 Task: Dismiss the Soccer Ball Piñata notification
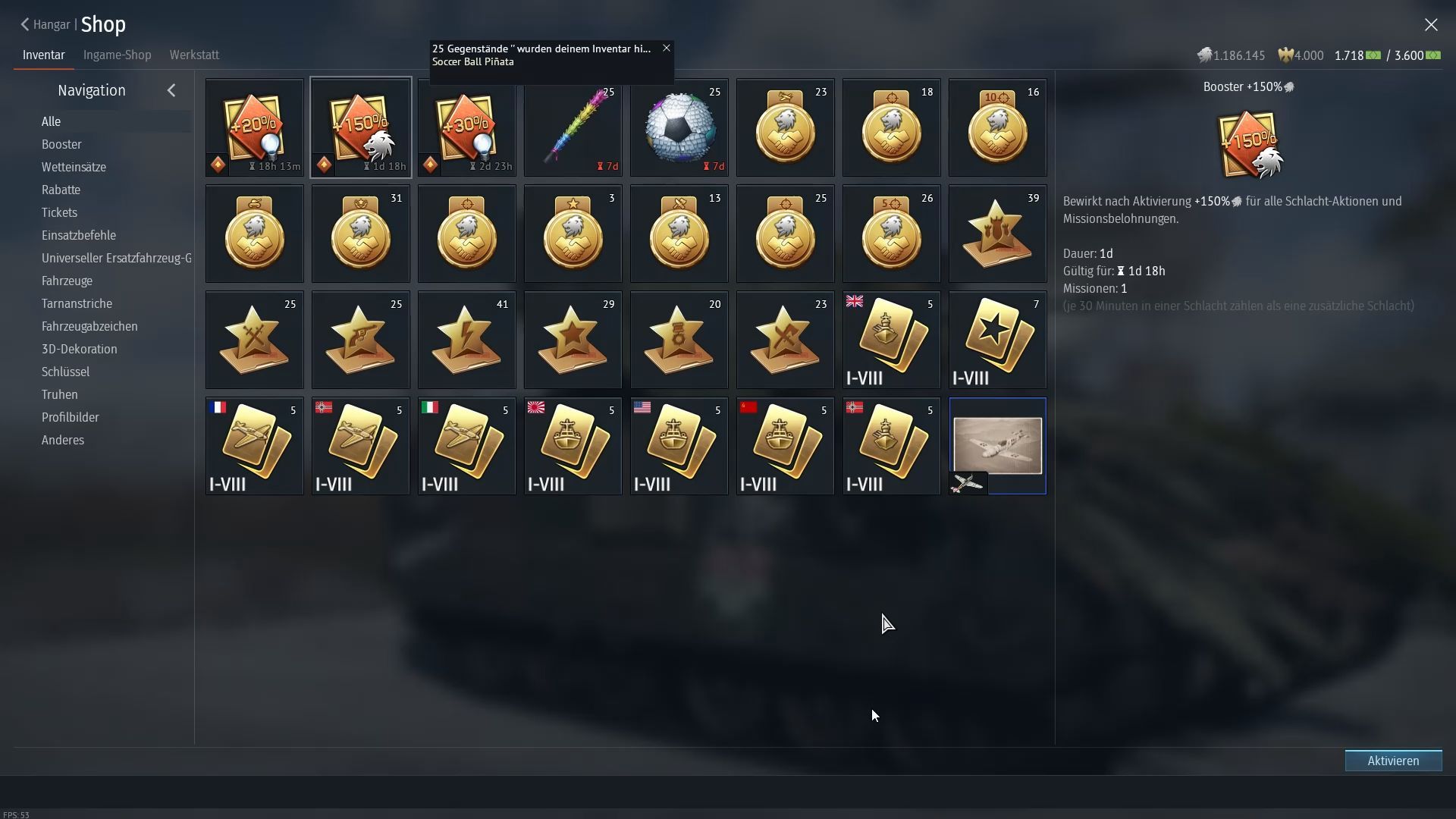pyautogui.click(x=667, y=48)
